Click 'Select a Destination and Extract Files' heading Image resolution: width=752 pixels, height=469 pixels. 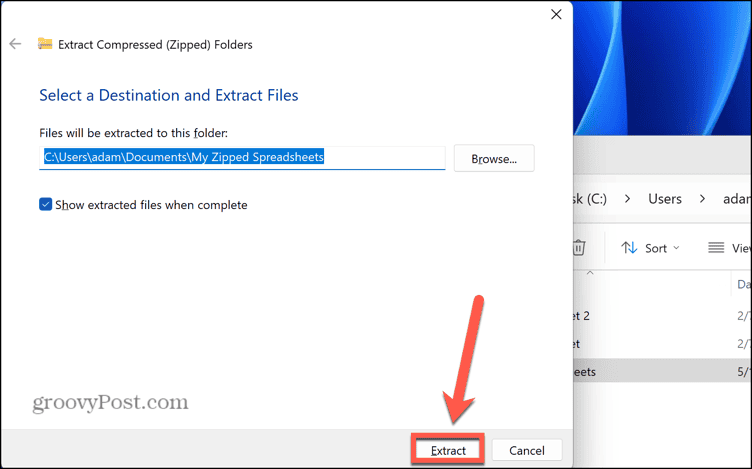click(x=169, y=95)
